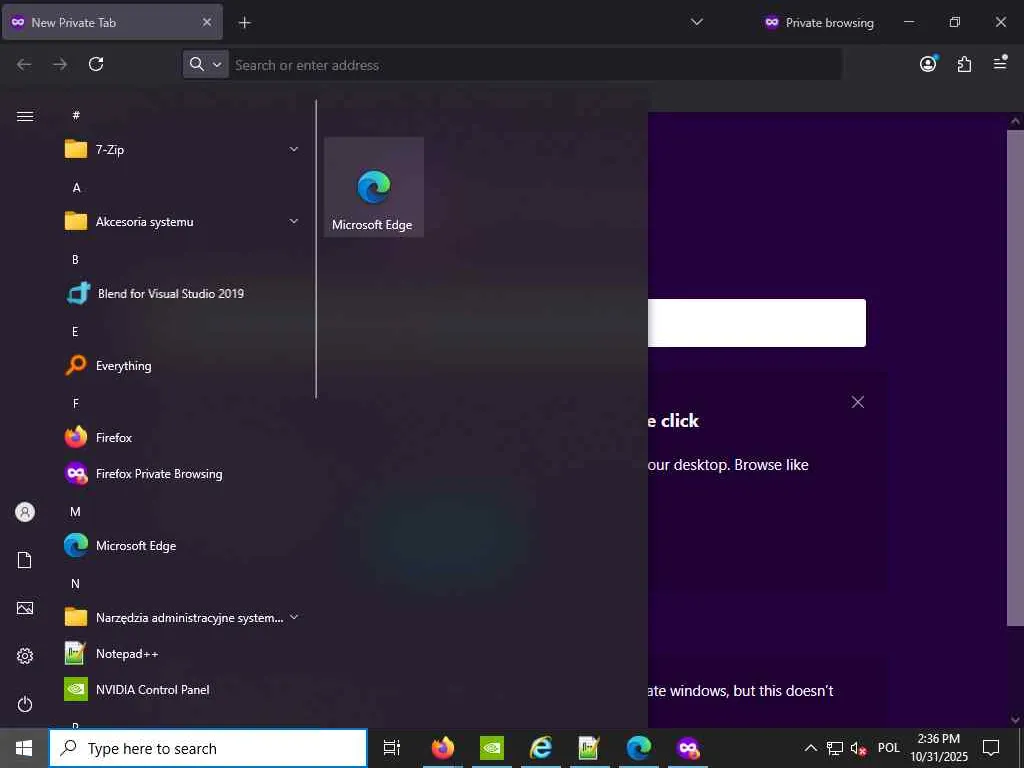The width and height of the screenshot is (1024, 768).
Task: Jump to the # letter header
Action: [x=76, y=116]
